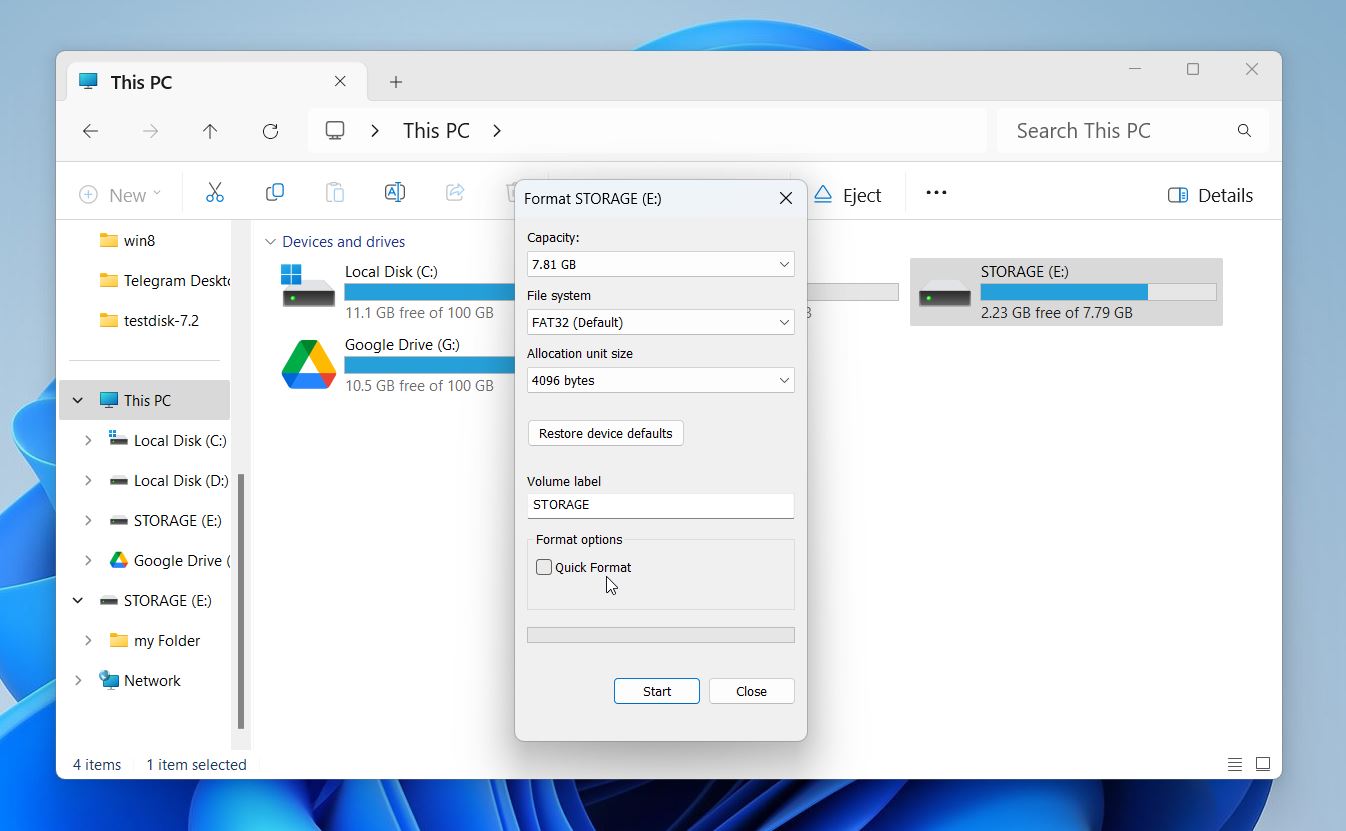Open Telegram Desktop folder in sidebar
This screenshot has width=1346, height=831.
click(x=164, y=280)
